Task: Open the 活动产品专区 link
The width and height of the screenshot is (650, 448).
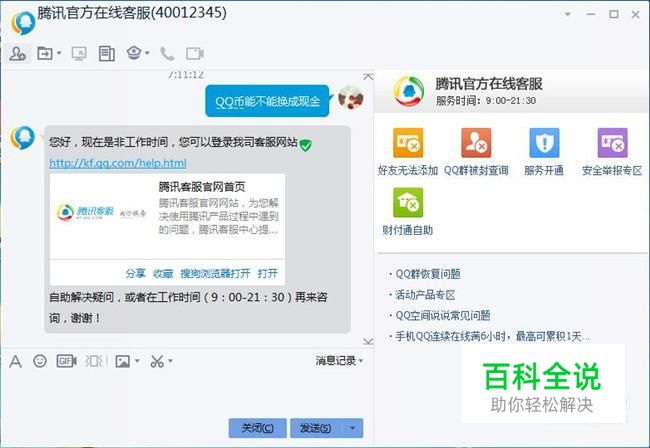Action: pos(425,295)
